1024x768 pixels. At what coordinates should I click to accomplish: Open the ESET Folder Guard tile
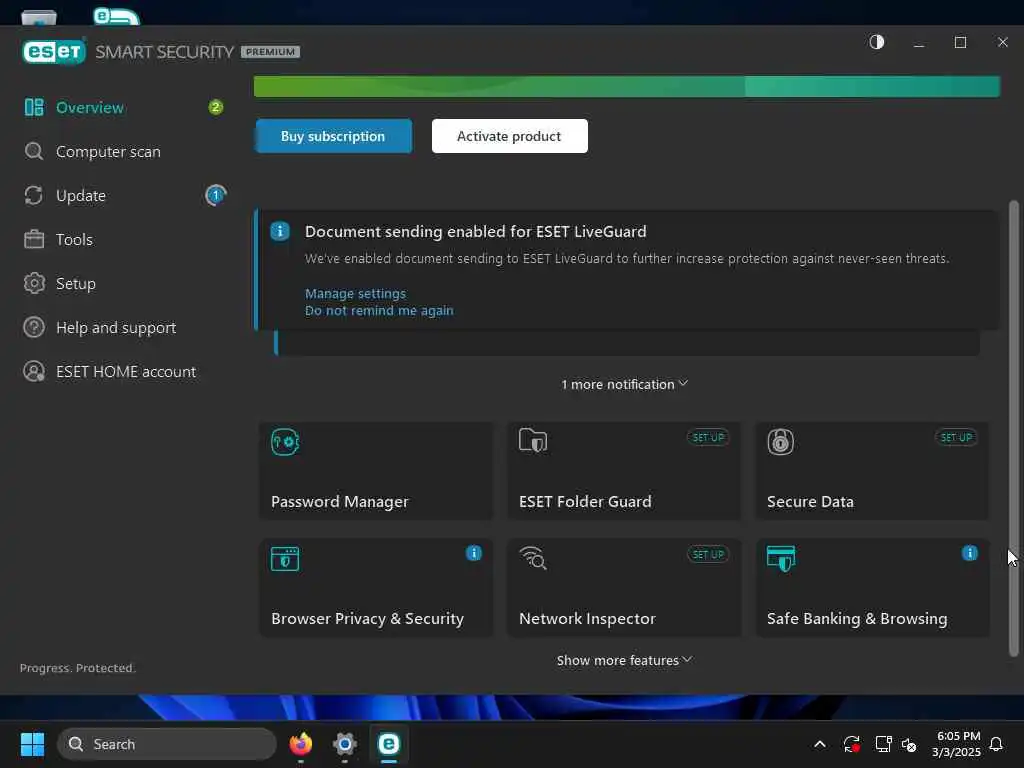coord(624,471)
